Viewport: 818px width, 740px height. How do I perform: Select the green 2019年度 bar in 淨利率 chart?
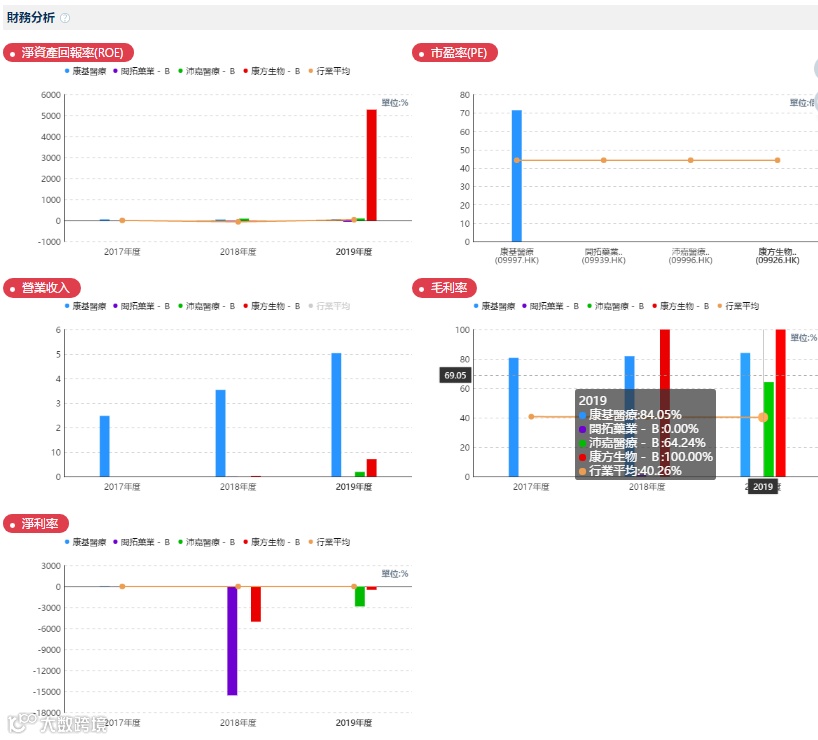coord(360,596)
